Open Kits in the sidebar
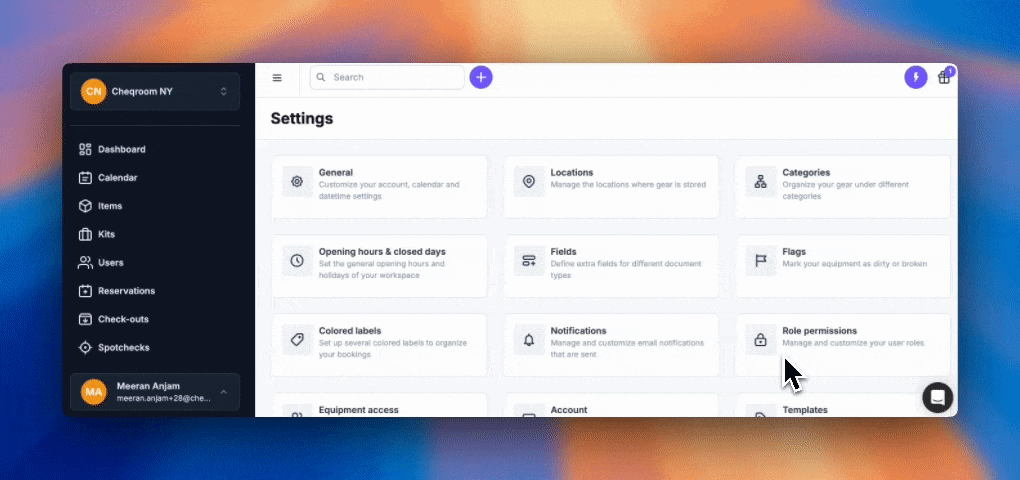The height and width of the screenshot is (480, 1020). tap(107, 234)
